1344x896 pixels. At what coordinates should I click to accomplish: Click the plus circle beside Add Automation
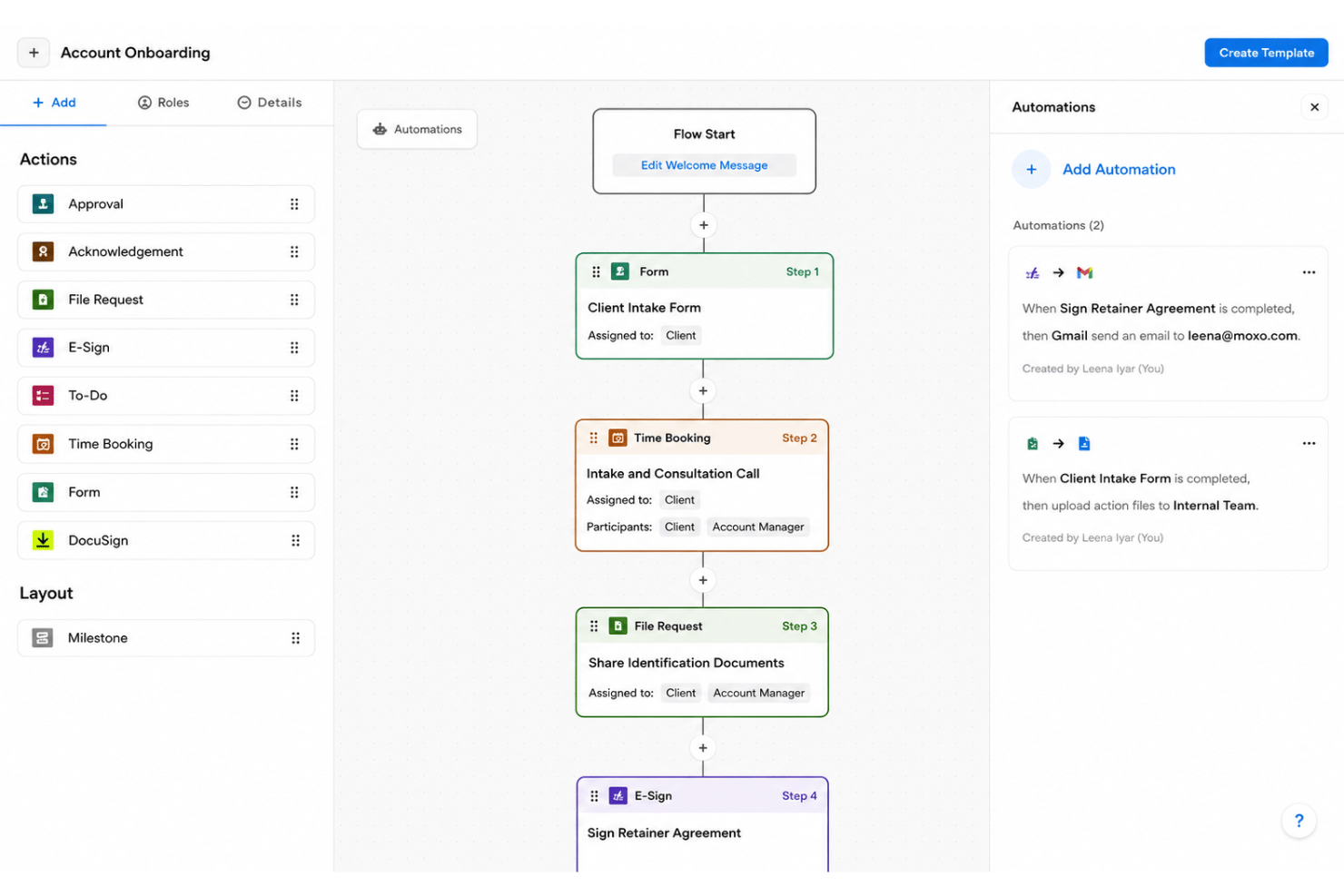pos(1032,170)
